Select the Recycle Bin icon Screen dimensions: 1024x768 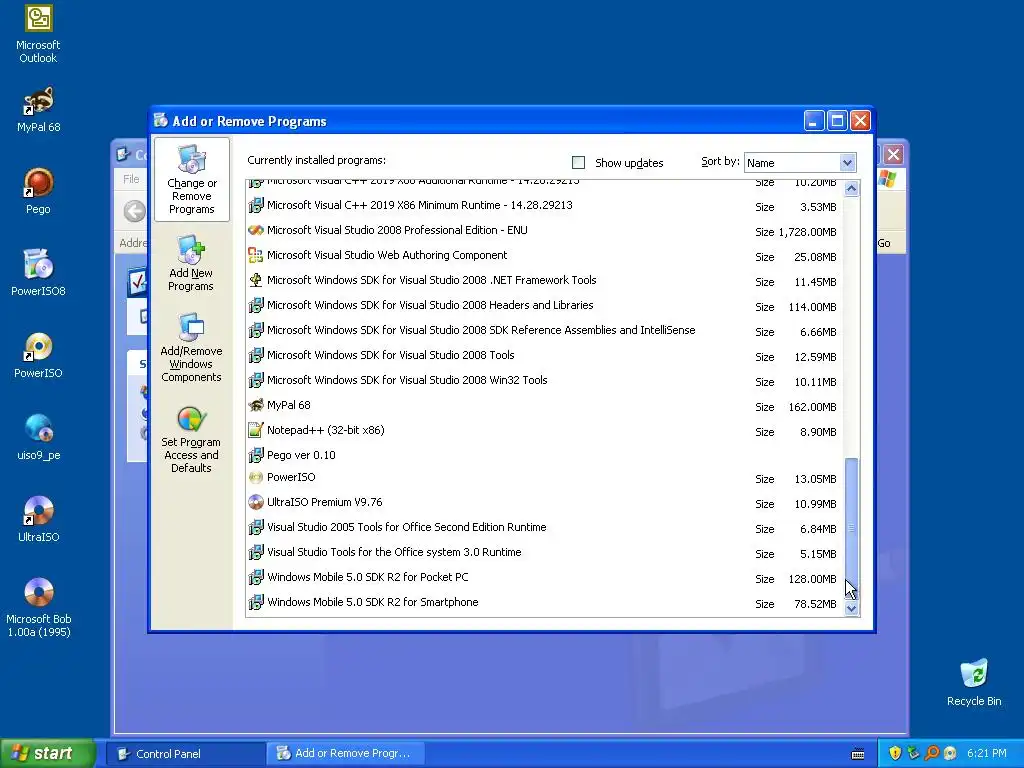click(974, 683)
